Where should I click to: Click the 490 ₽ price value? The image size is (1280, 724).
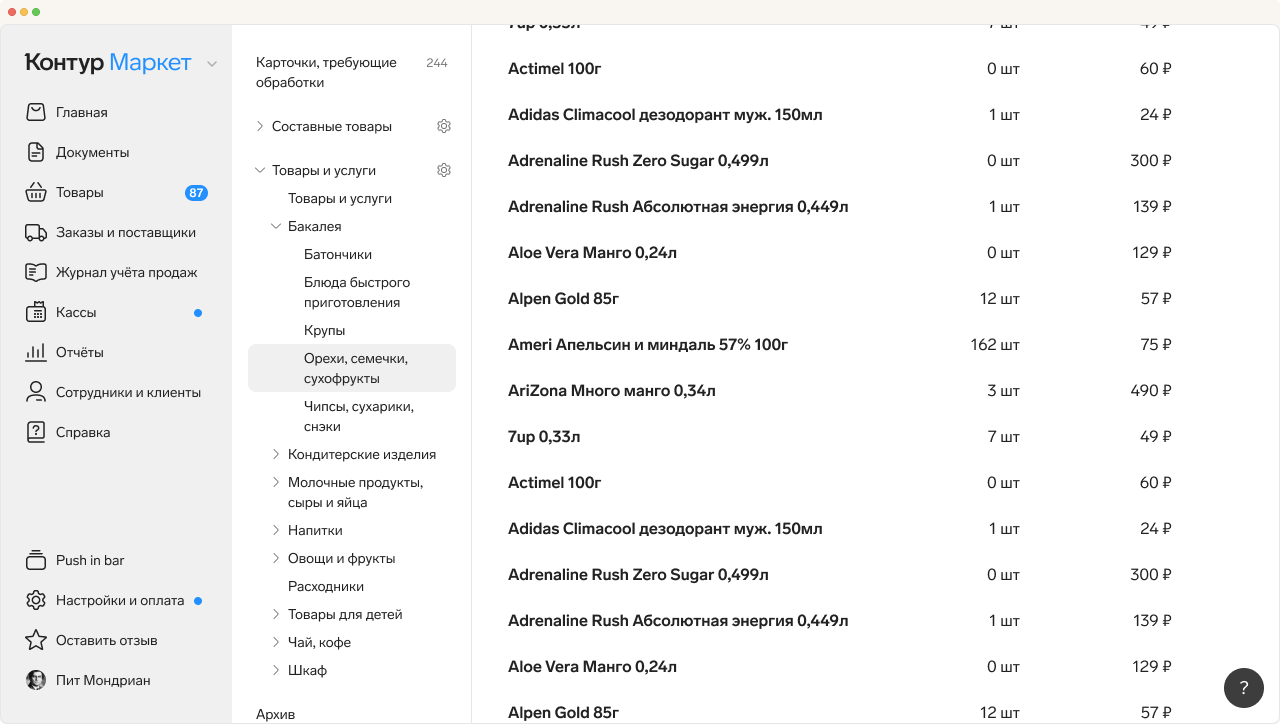pyautogui.click(x=1151, y=391)
